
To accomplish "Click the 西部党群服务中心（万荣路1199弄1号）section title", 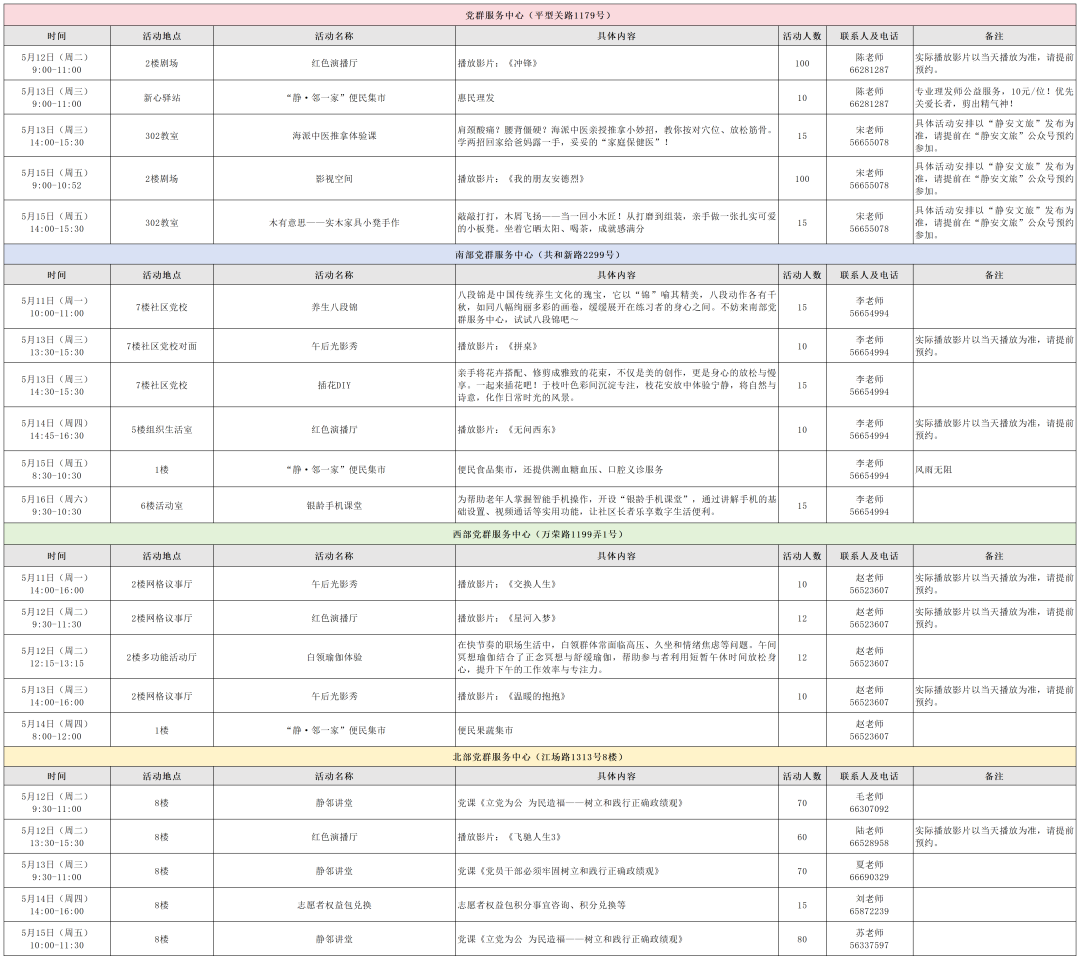I will point(539,534).
